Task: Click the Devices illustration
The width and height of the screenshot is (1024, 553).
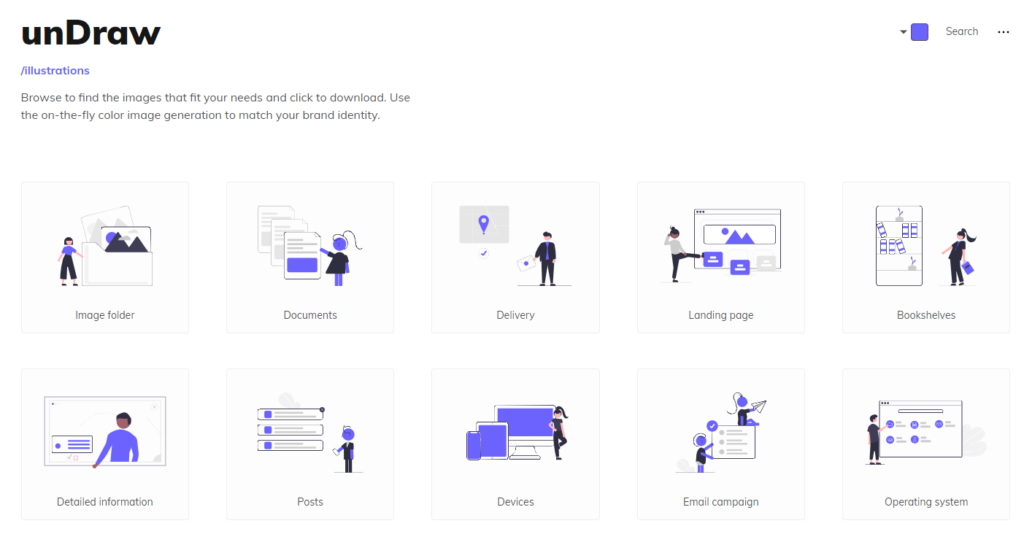Action: pyautogui.click(x=515, y=433)
